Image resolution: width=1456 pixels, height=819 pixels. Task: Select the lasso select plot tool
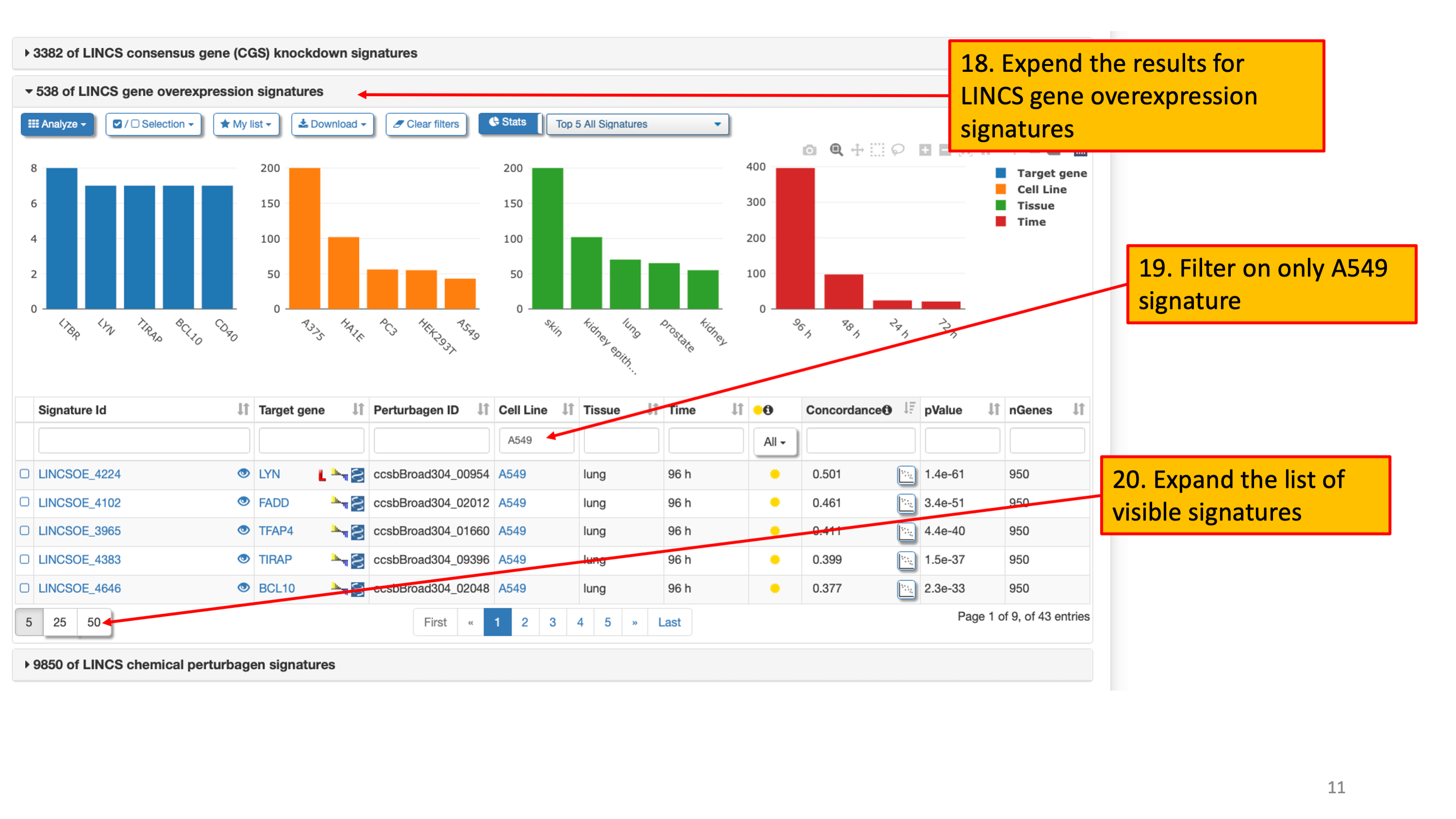pos(898,150)
